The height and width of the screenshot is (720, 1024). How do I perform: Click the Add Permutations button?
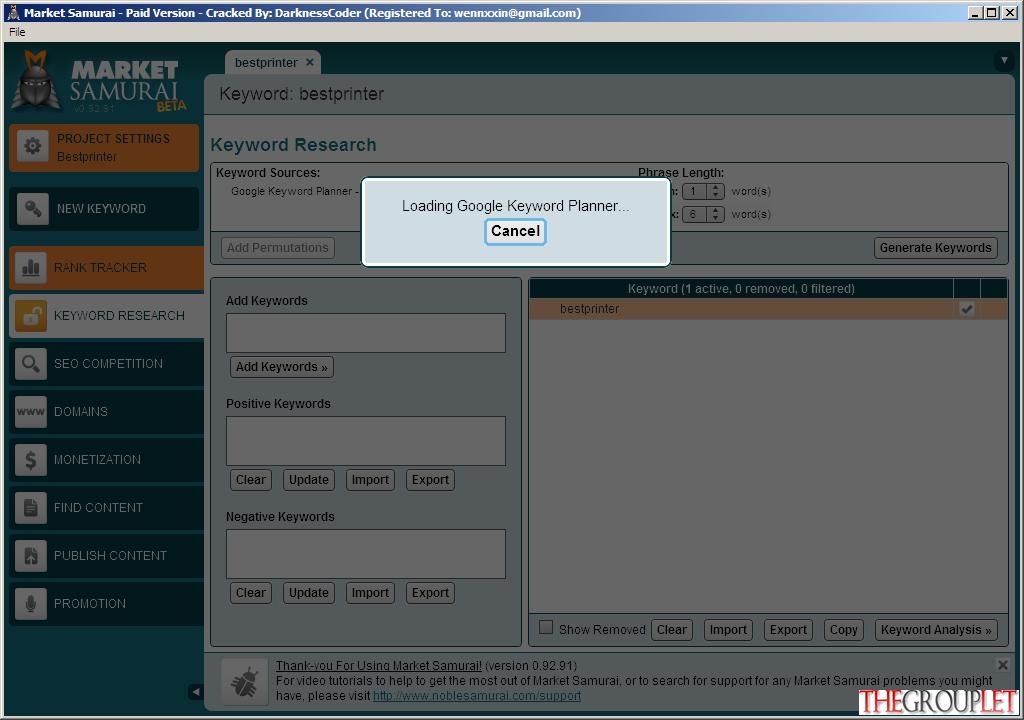(278, 248)
